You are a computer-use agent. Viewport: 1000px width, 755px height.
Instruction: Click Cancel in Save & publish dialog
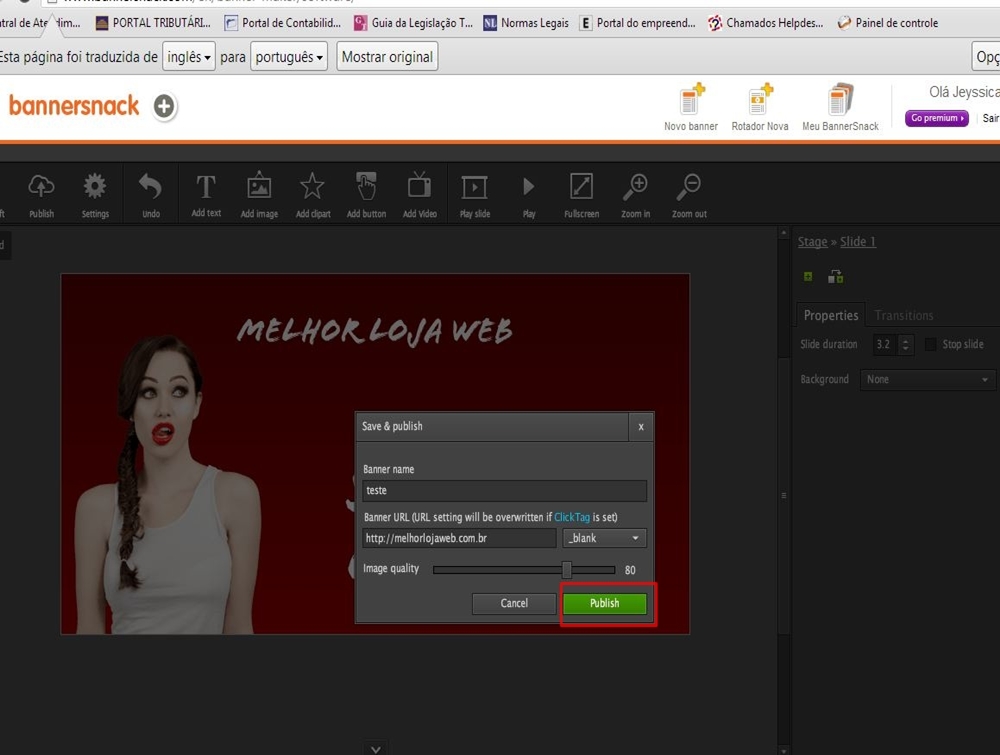(x=514, y=603)
